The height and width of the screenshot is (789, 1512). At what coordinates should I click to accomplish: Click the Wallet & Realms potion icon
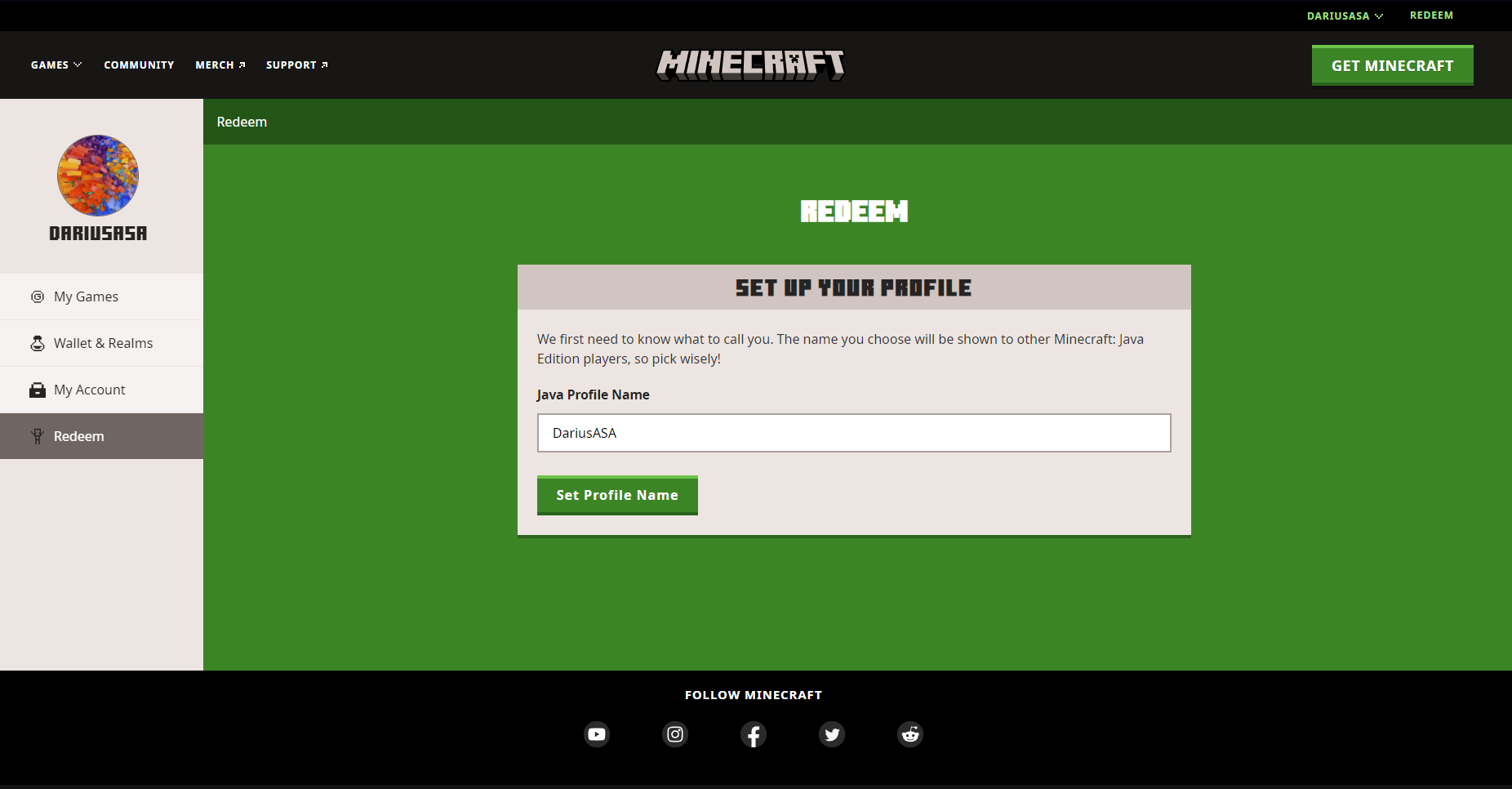(x=38, y=343)
